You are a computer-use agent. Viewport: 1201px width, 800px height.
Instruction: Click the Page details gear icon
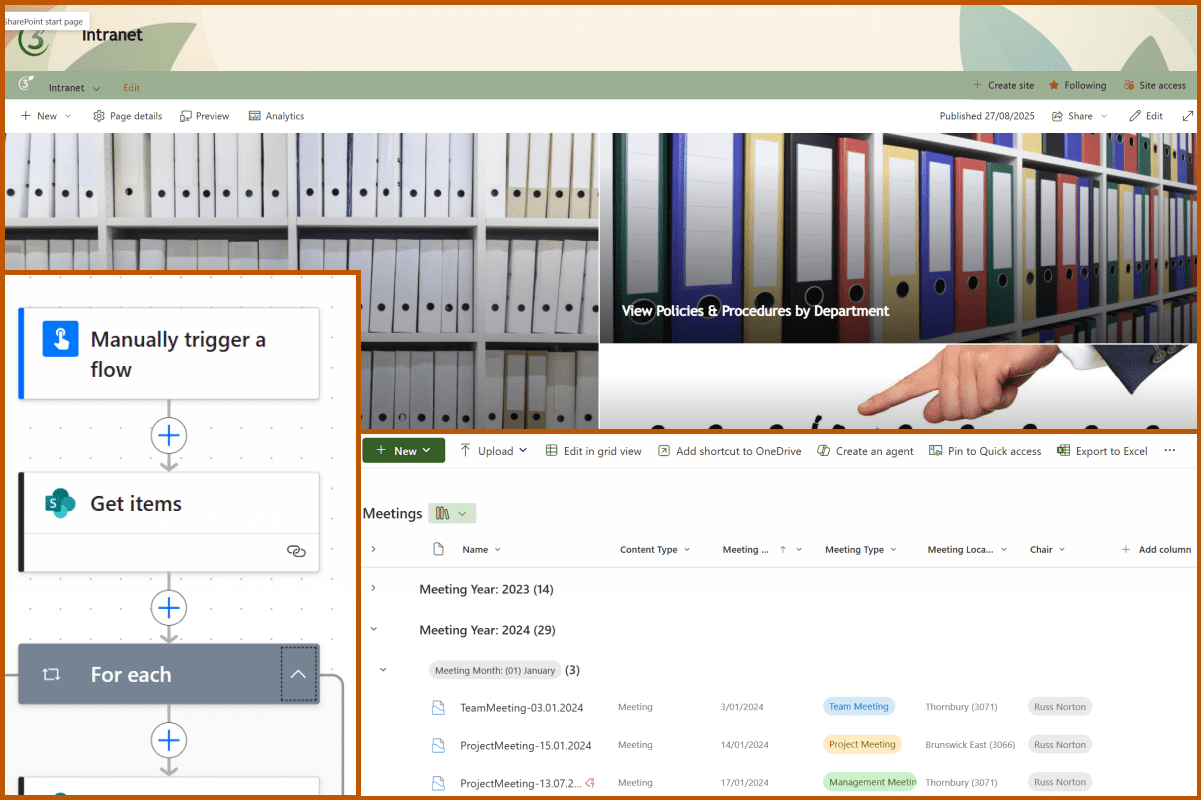click(x=99, y=116)
